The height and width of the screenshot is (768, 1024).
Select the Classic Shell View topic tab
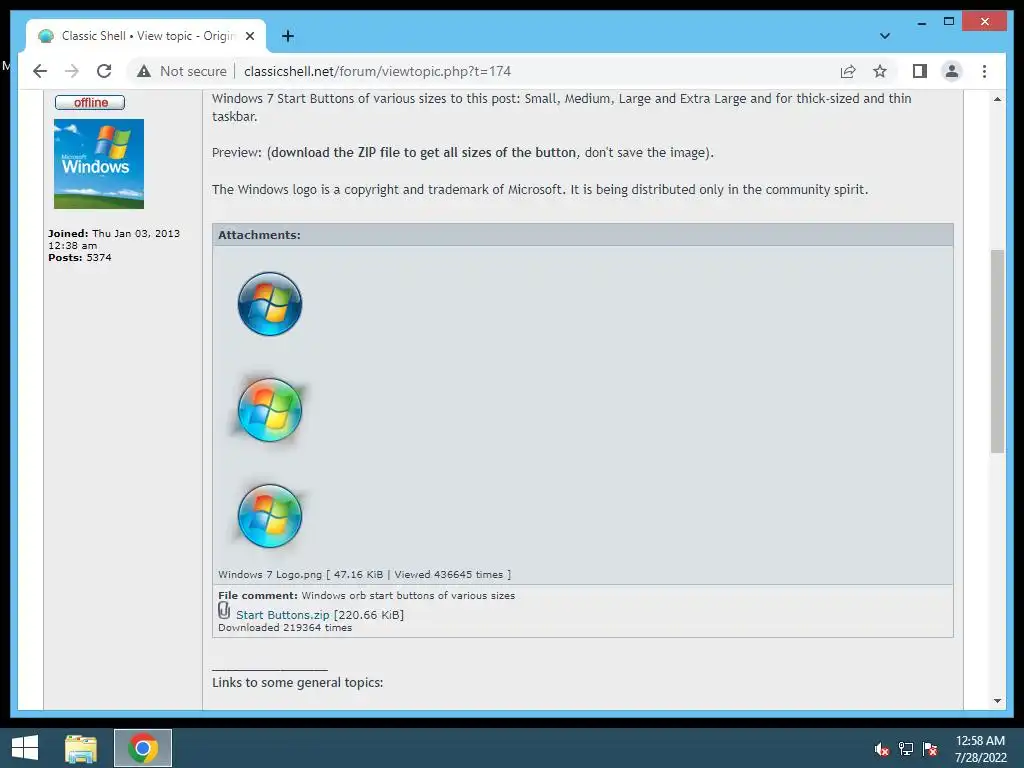tap(146, 36)
